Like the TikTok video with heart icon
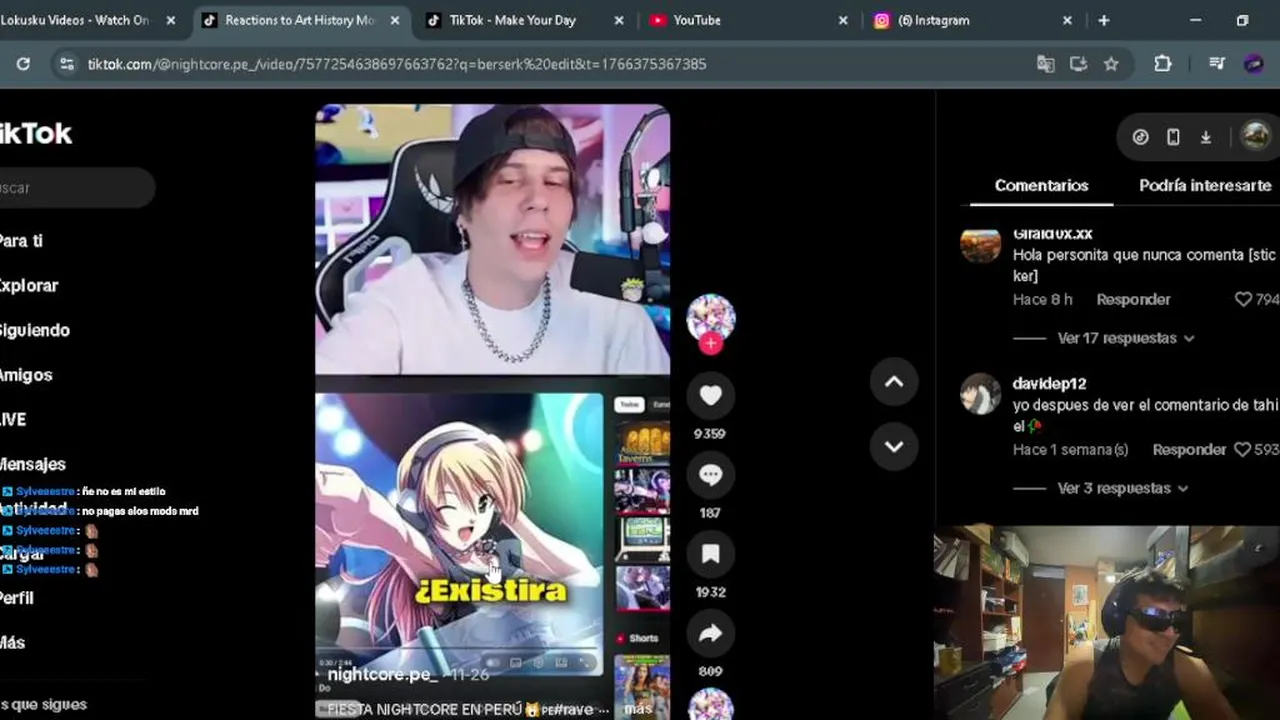Viewport: 1280px width, 720px height. coord(710,396)
